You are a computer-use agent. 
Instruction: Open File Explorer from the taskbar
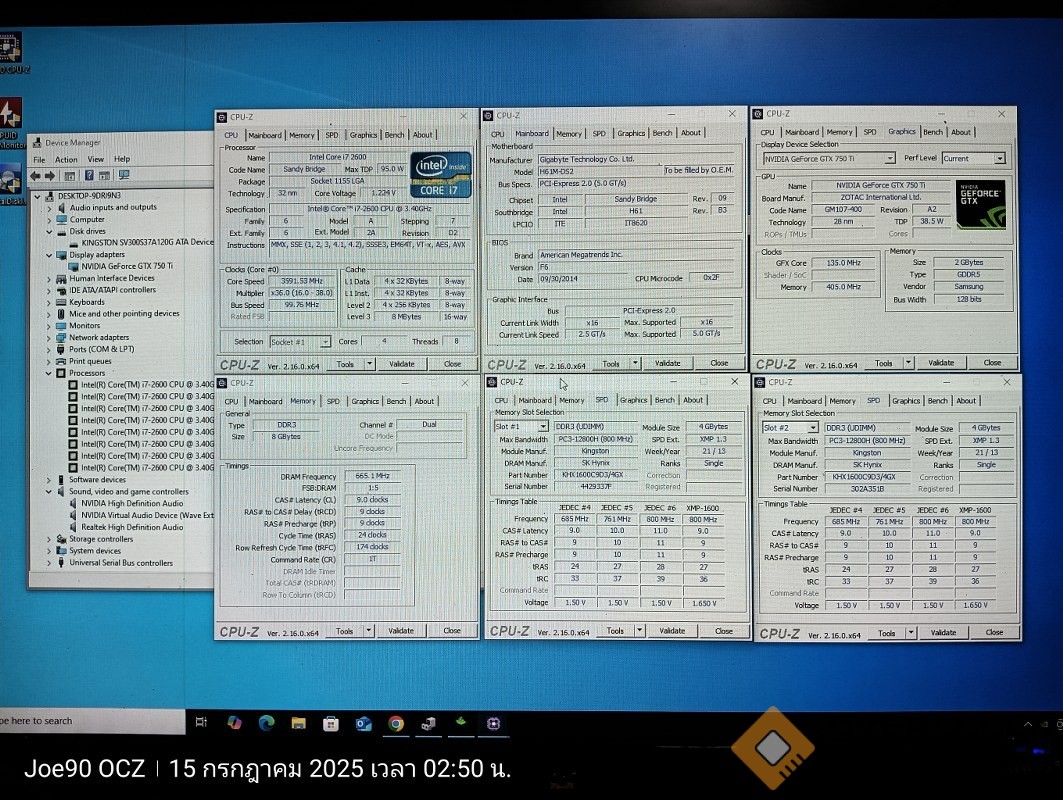pyautogui.click(x=298, y=722)
